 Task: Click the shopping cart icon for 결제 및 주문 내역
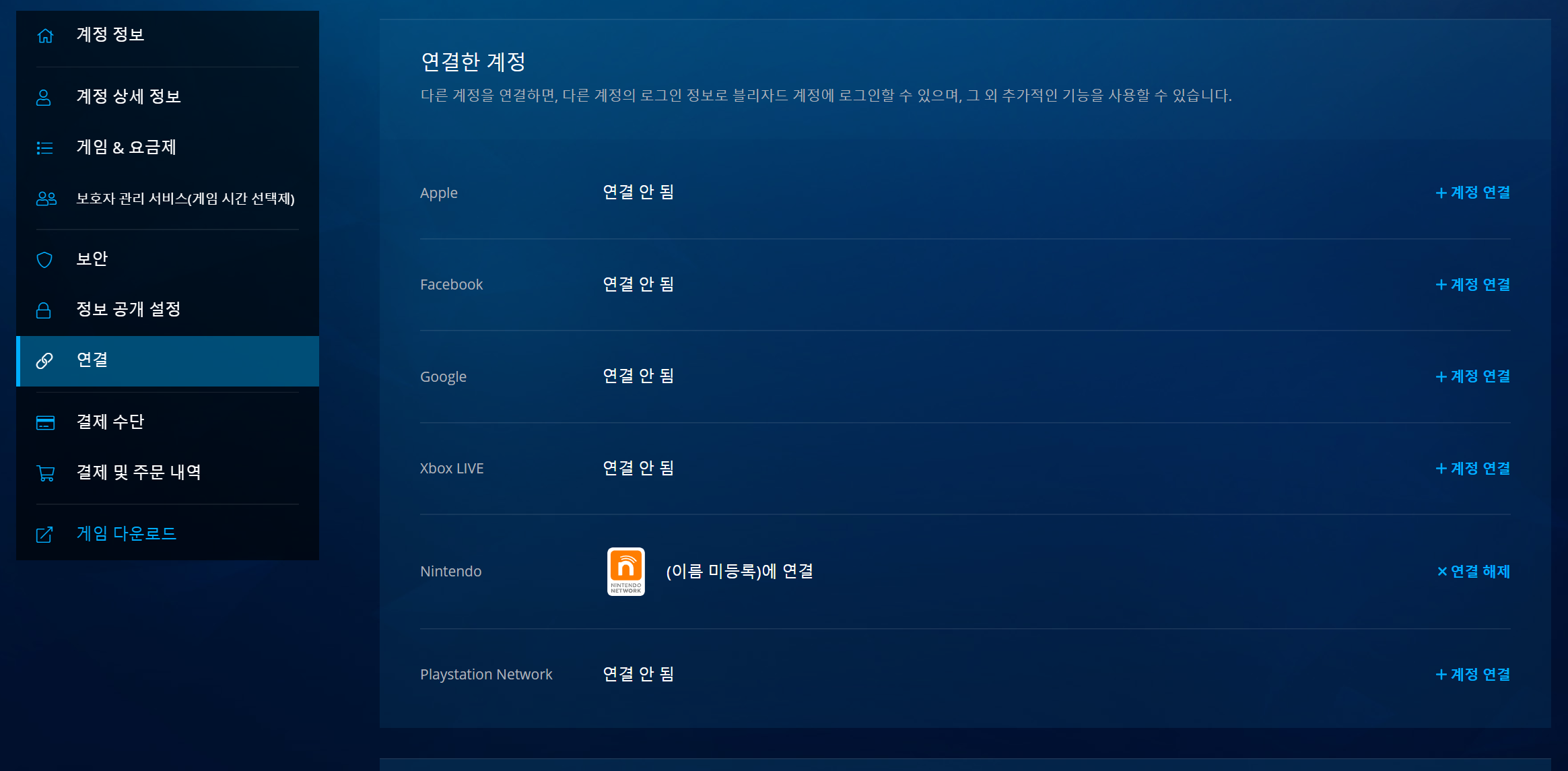45,473
